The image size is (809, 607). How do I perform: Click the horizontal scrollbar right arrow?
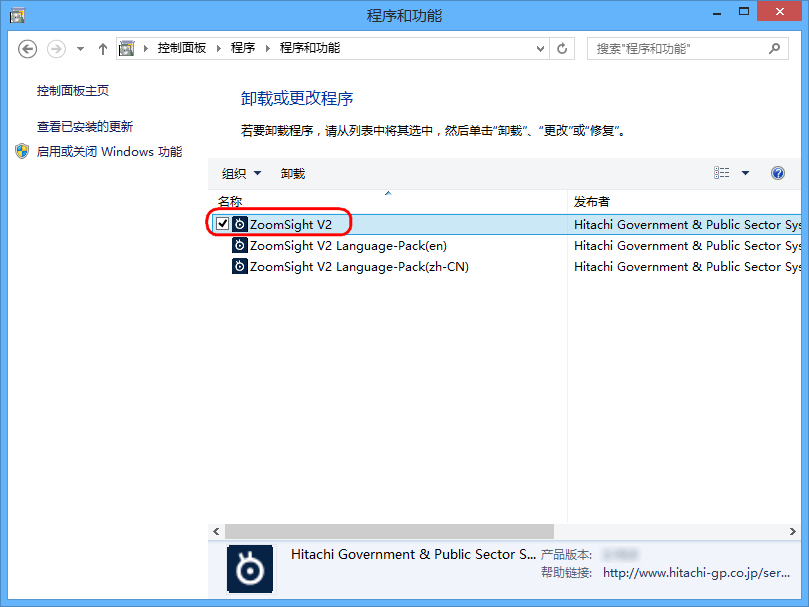(x=793, y=531)
